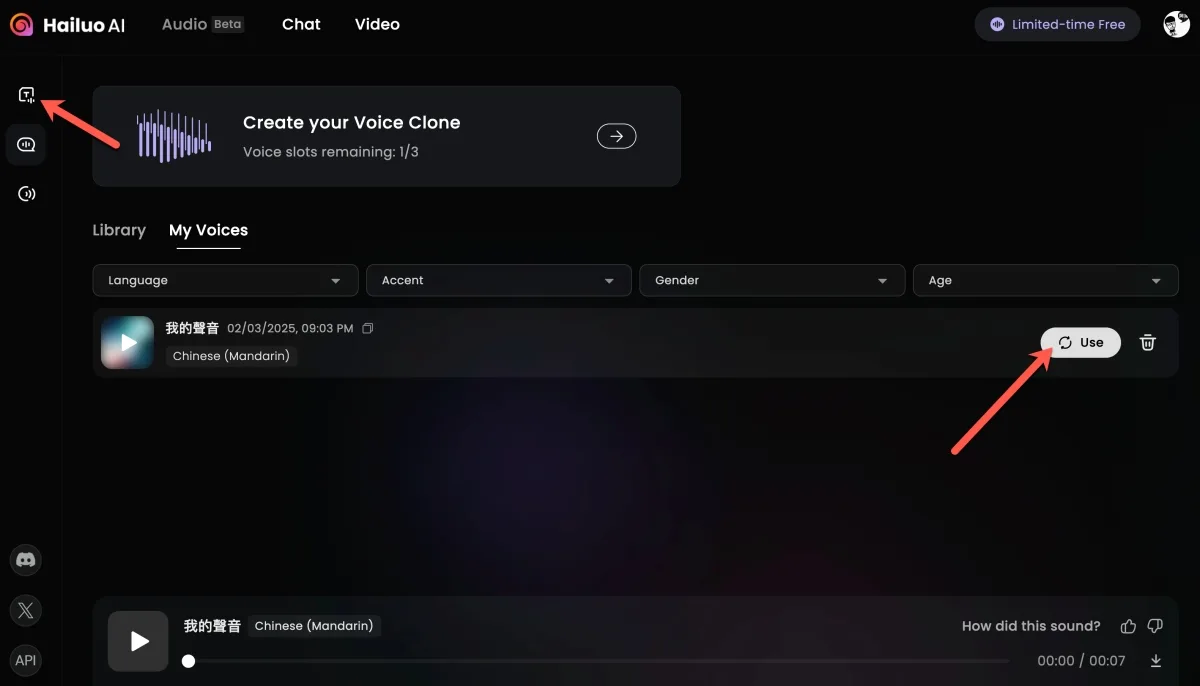Screen dimensions: 1200x686
Task: Click the Hailuo AI logo
Action: (68, 25)
